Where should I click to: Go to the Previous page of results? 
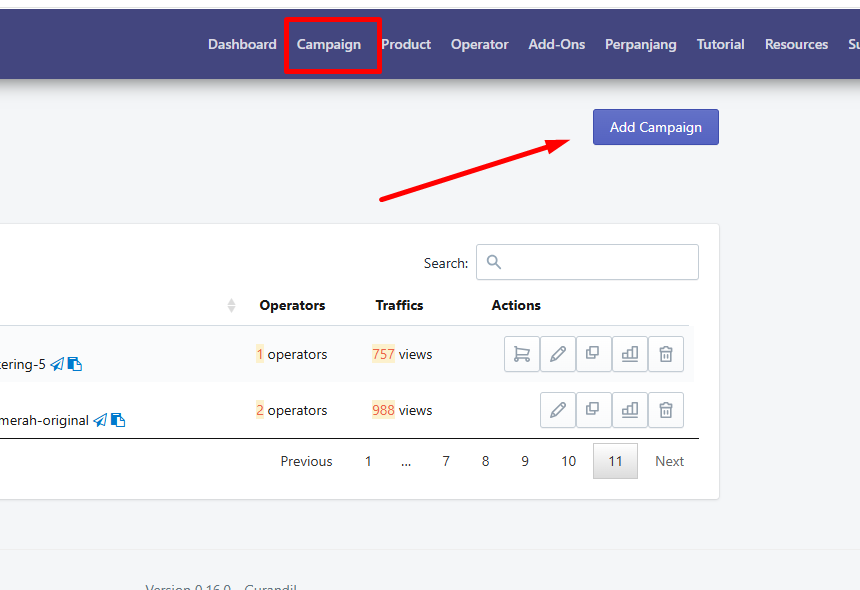pos(307,461)
